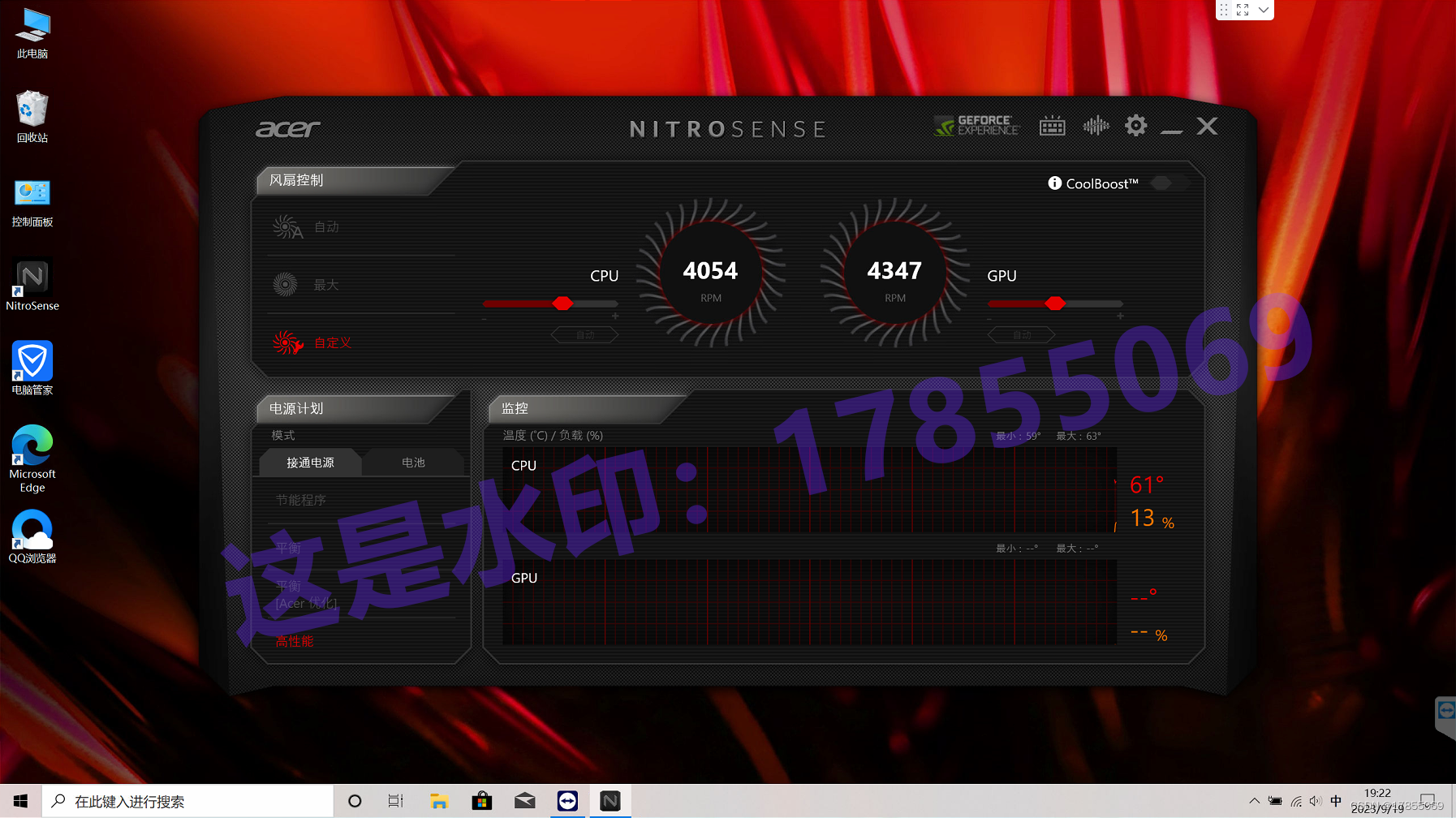This screenshot has width=1456, height=818.
Task: Expand the remote session toolbar chevron
Action: tap(1264, 10)
